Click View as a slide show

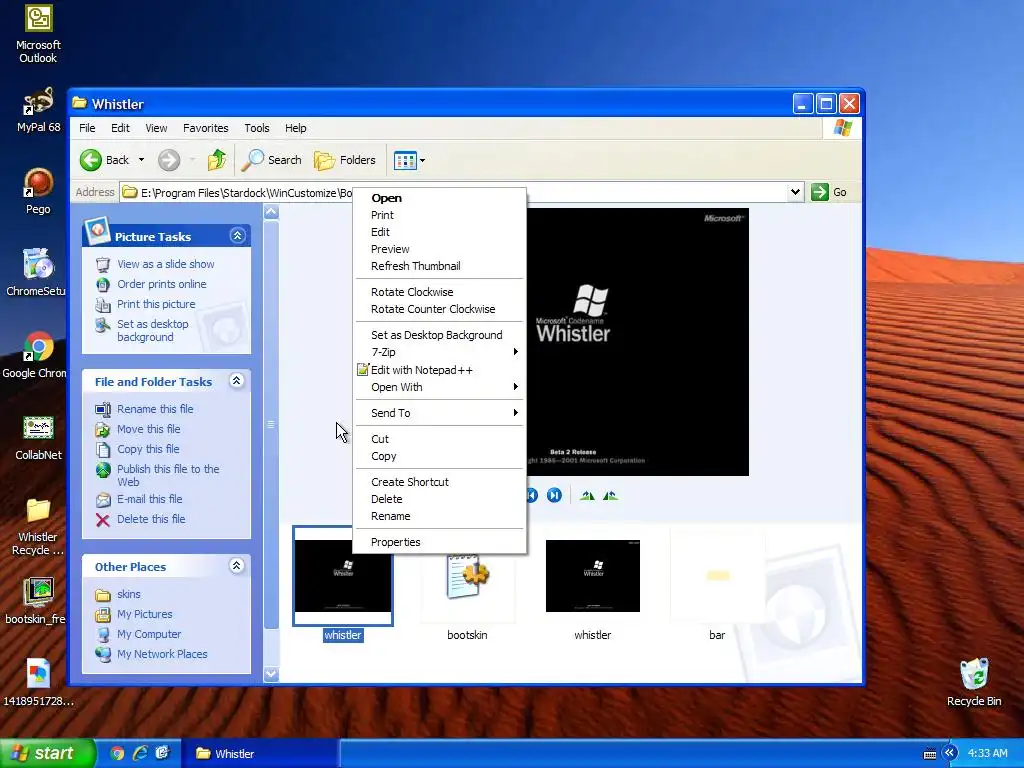tap(166, 264)
